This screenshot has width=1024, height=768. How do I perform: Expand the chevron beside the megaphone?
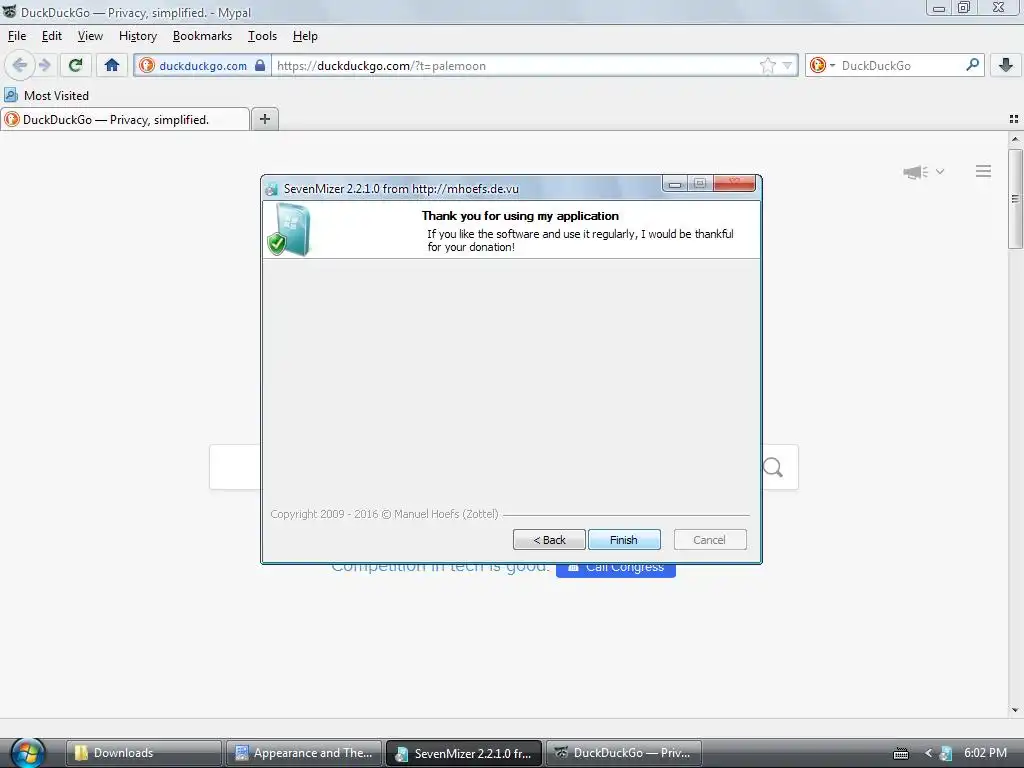pyautogui.click(x=940, y=172)
